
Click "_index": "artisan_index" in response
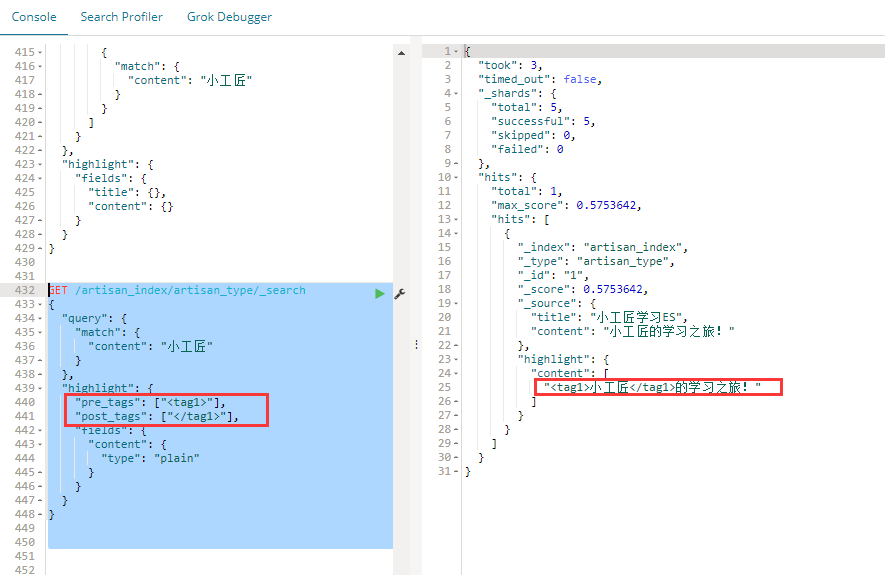point(603,247)
